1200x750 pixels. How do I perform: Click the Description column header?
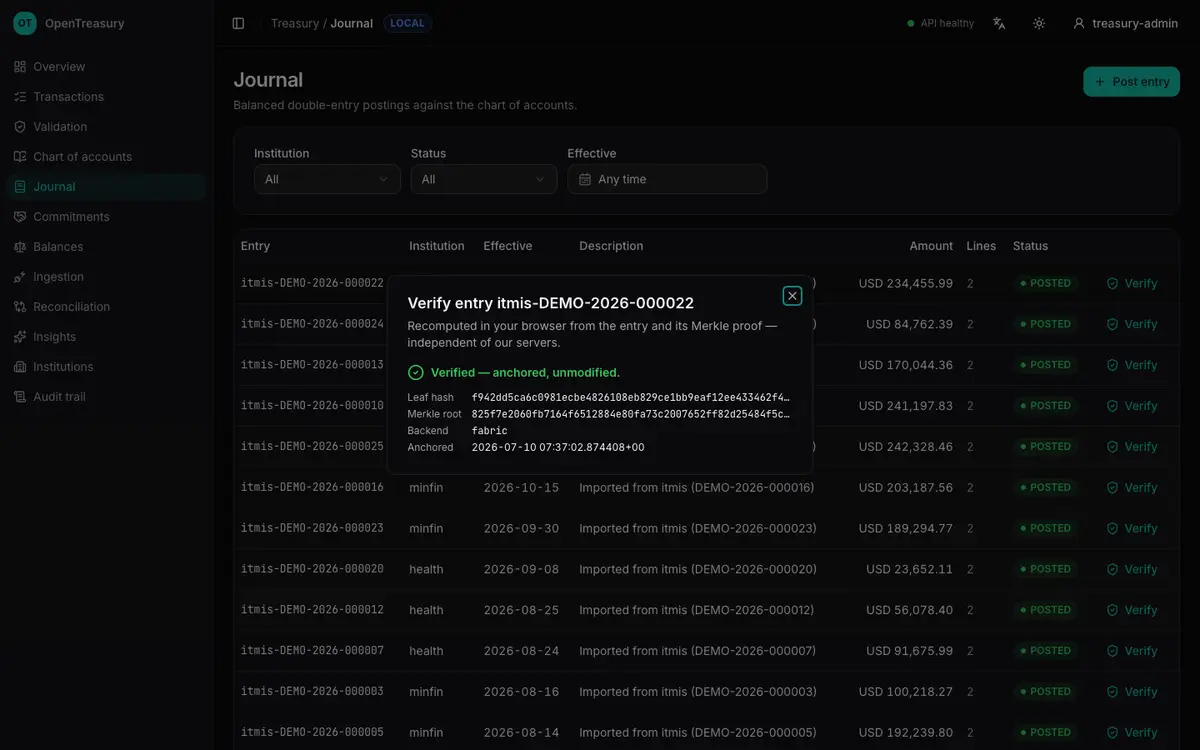tap(611, 246)
